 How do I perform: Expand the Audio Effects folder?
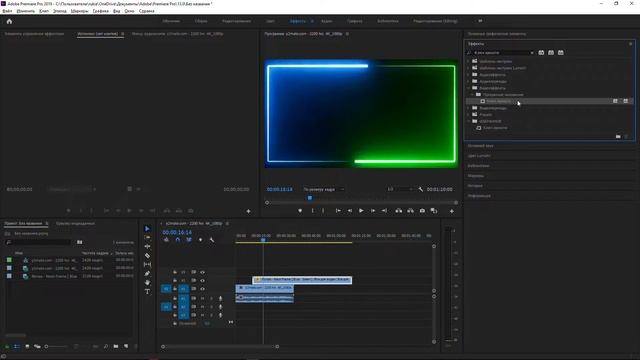(469, 75)
